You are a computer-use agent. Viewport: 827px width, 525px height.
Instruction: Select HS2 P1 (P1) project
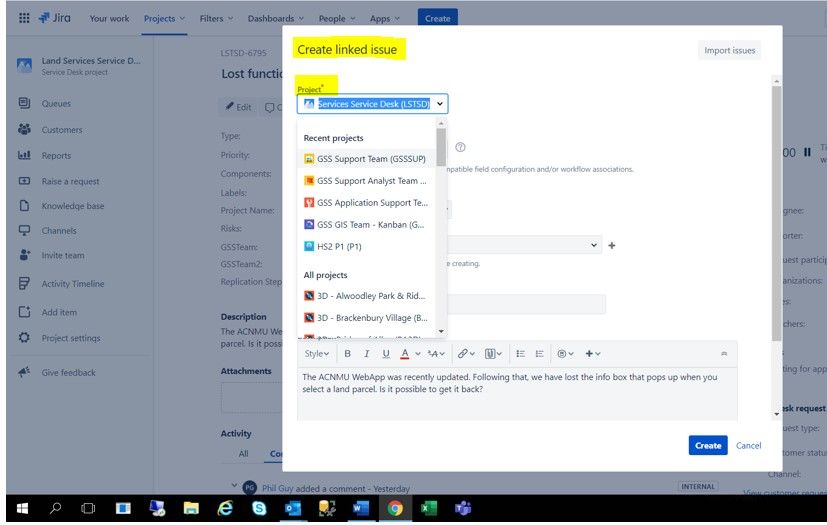click(x=367, y=246)
